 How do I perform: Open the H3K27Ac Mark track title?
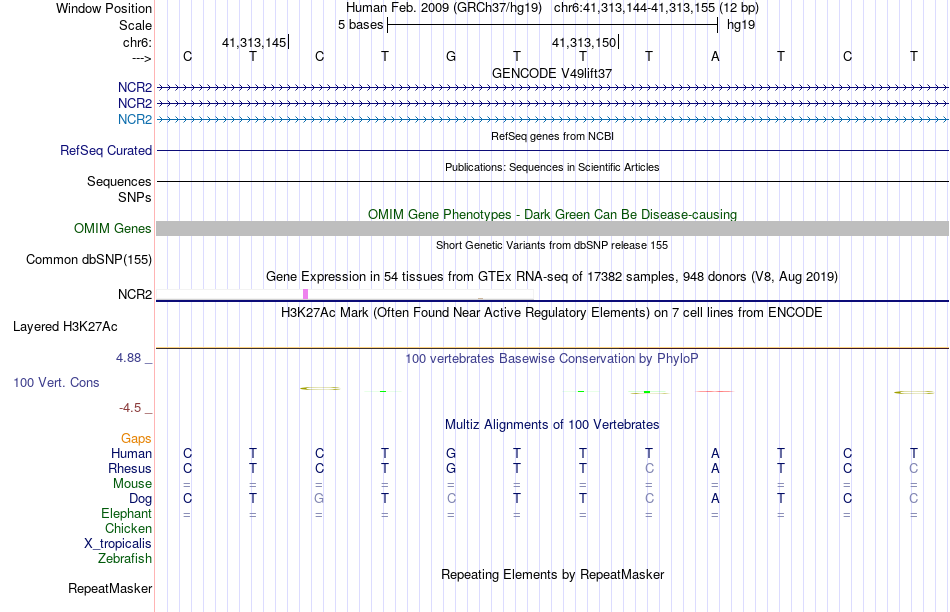552,313
